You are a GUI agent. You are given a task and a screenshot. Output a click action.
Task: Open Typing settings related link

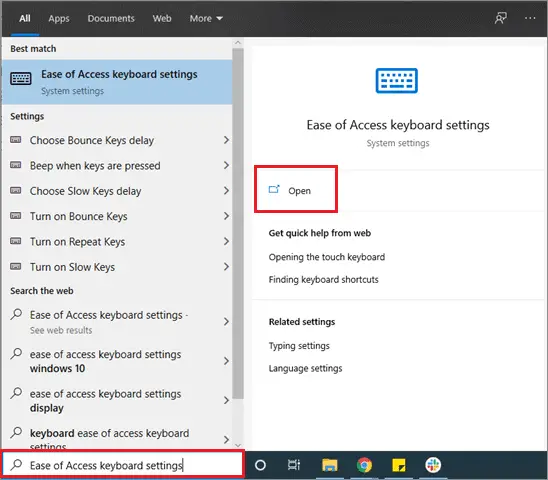(x=299, y=346)
